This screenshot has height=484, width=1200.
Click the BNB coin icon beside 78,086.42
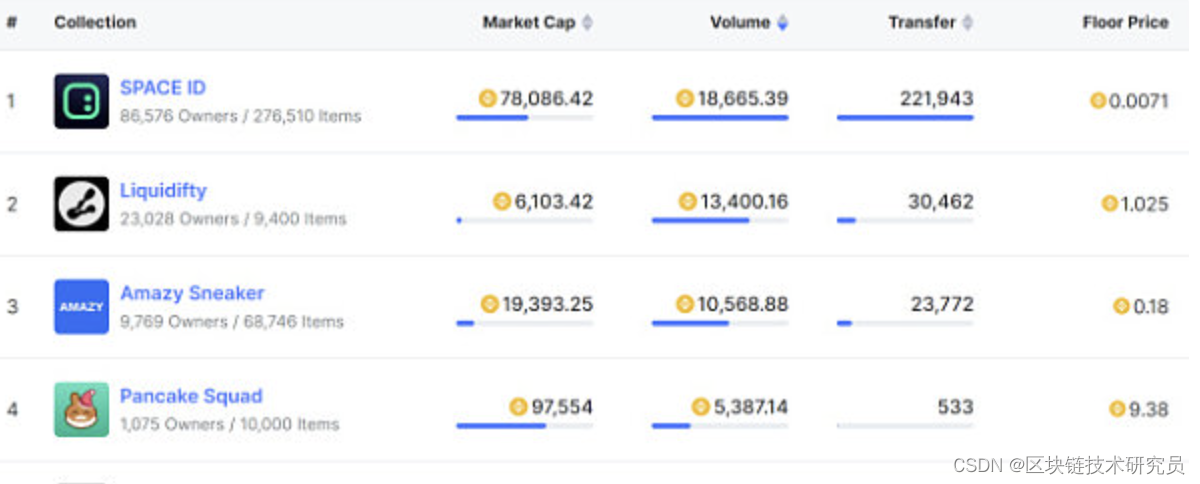488,98
